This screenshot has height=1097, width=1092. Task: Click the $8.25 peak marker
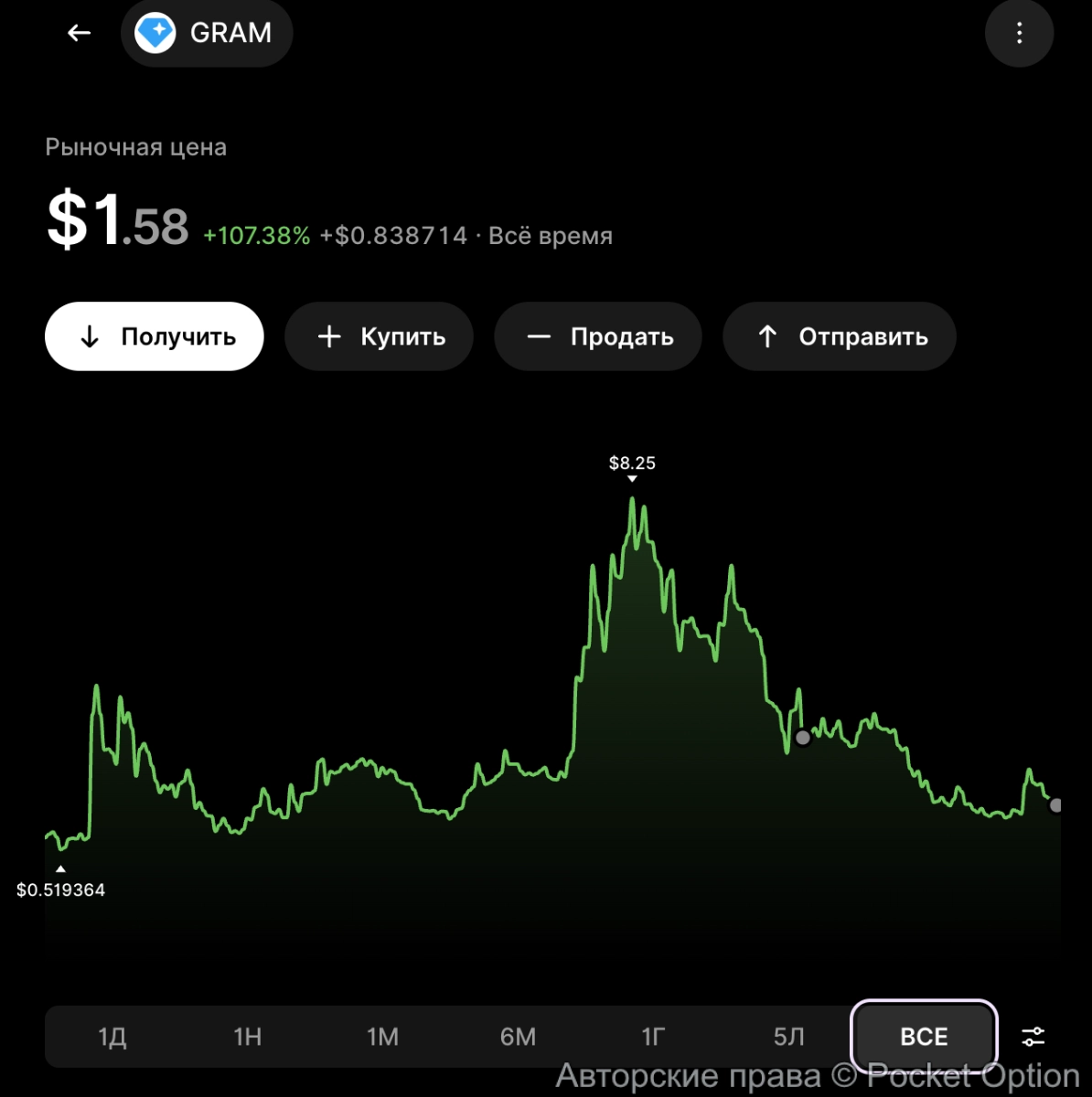tap(632, 463)
